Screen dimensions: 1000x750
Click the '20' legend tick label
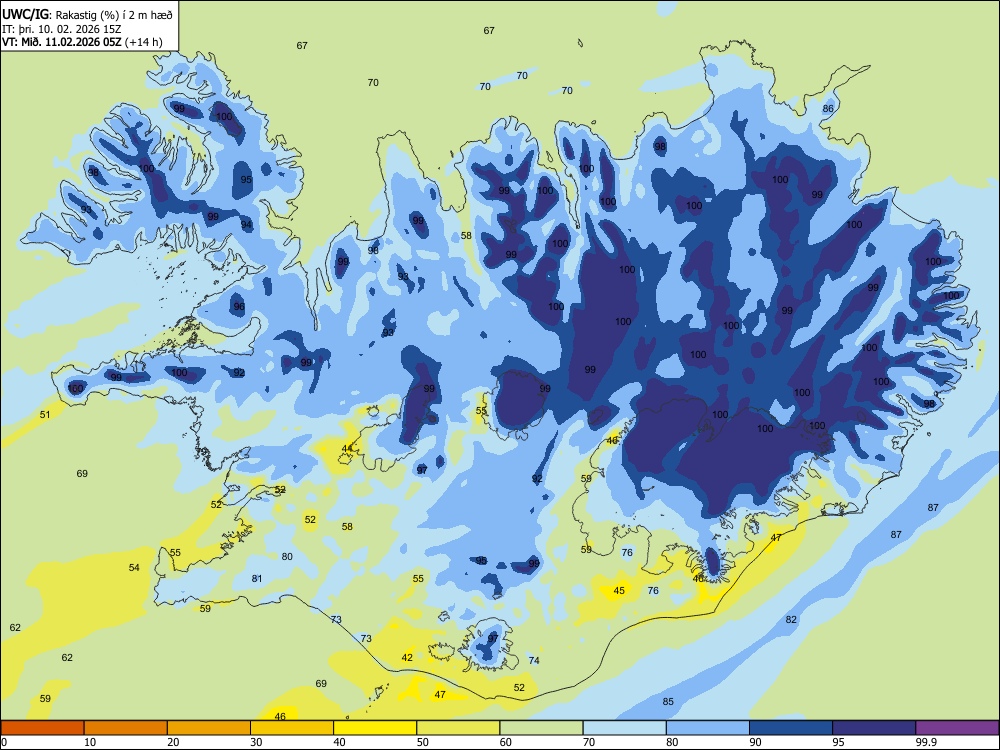(x=173, y=742)
